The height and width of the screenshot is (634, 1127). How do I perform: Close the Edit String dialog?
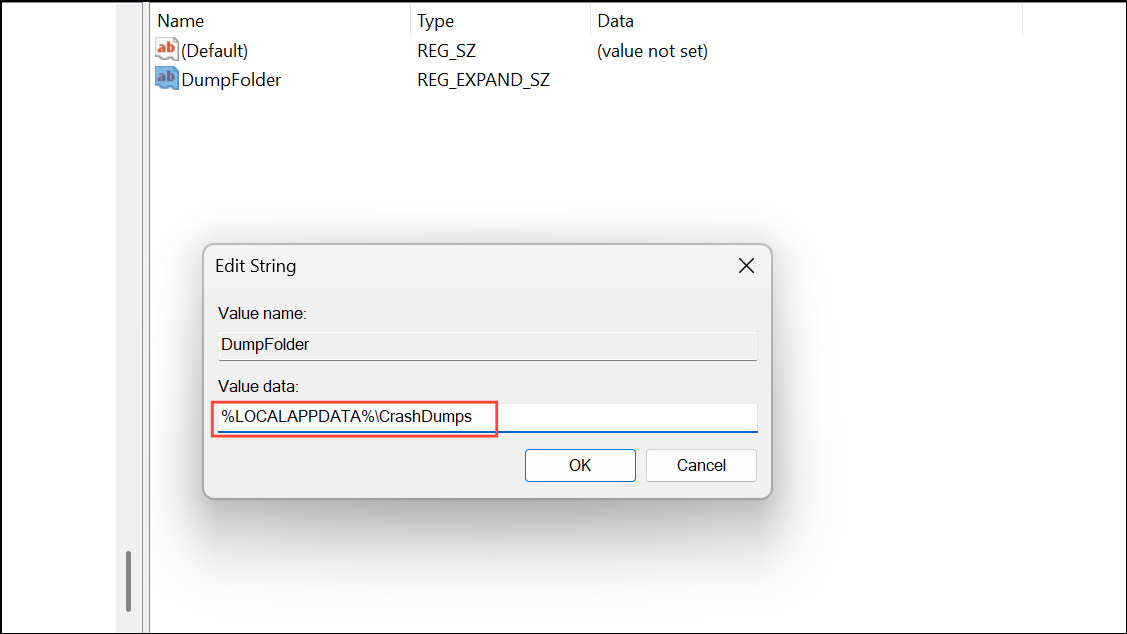[746, 265]
